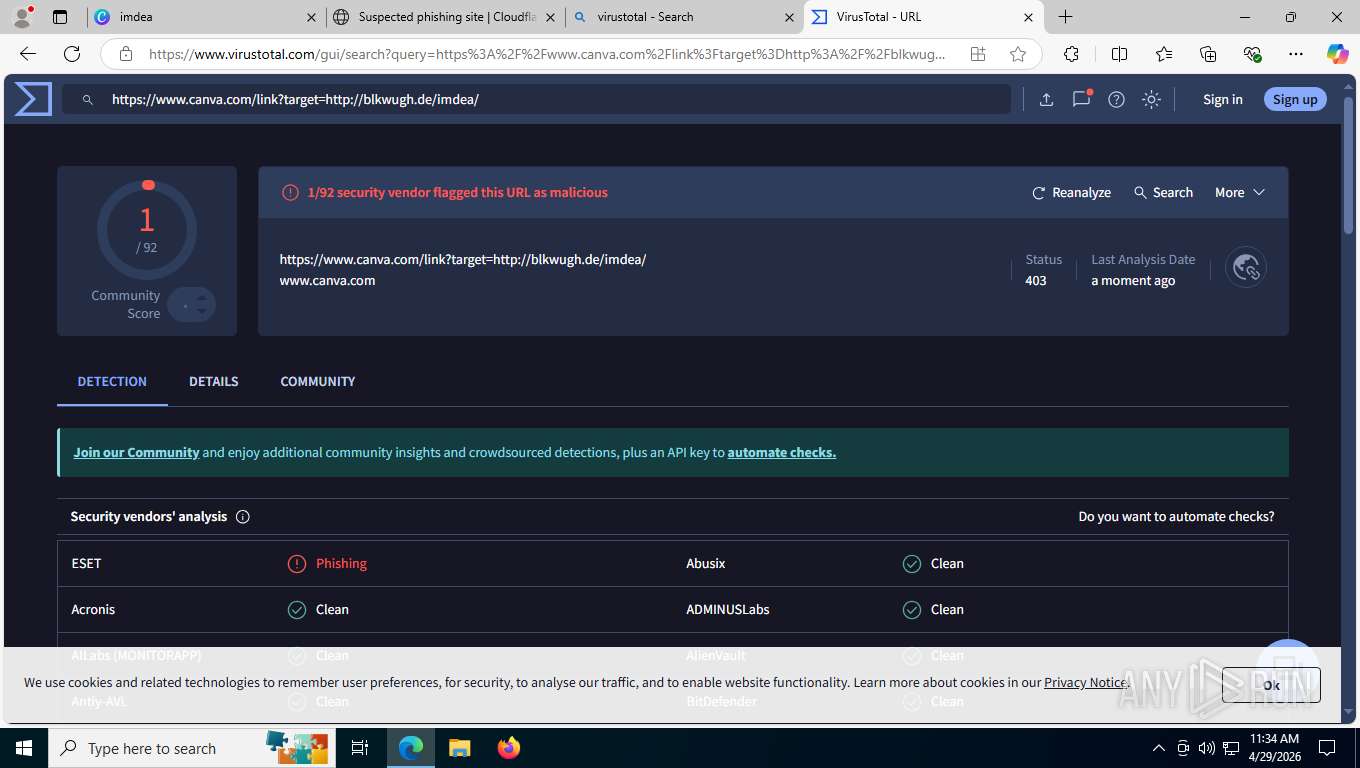
Task: Click the browser address bar
Action: (547, 54)
